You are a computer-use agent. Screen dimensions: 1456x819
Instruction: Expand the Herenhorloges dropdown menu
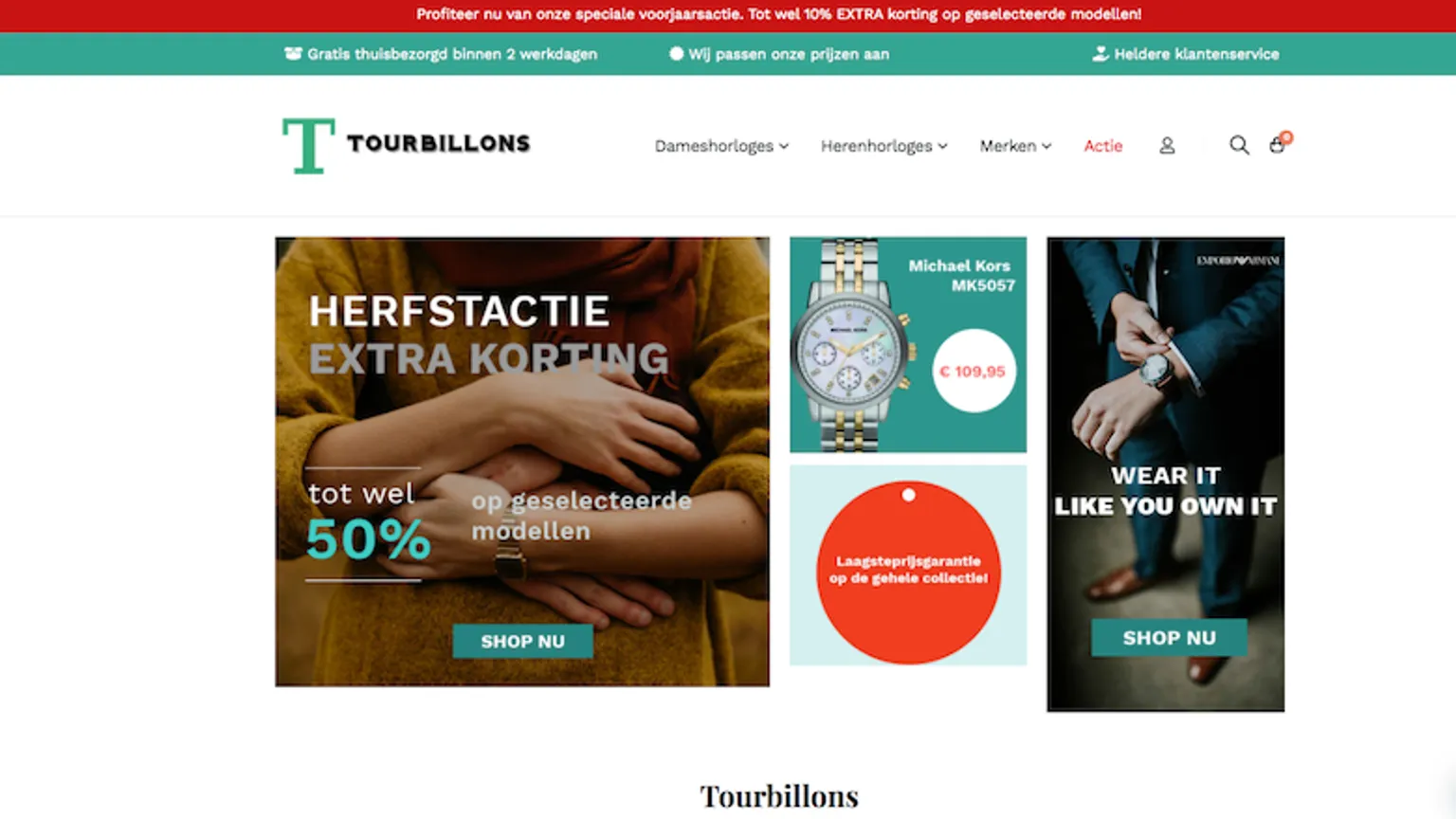883,146
